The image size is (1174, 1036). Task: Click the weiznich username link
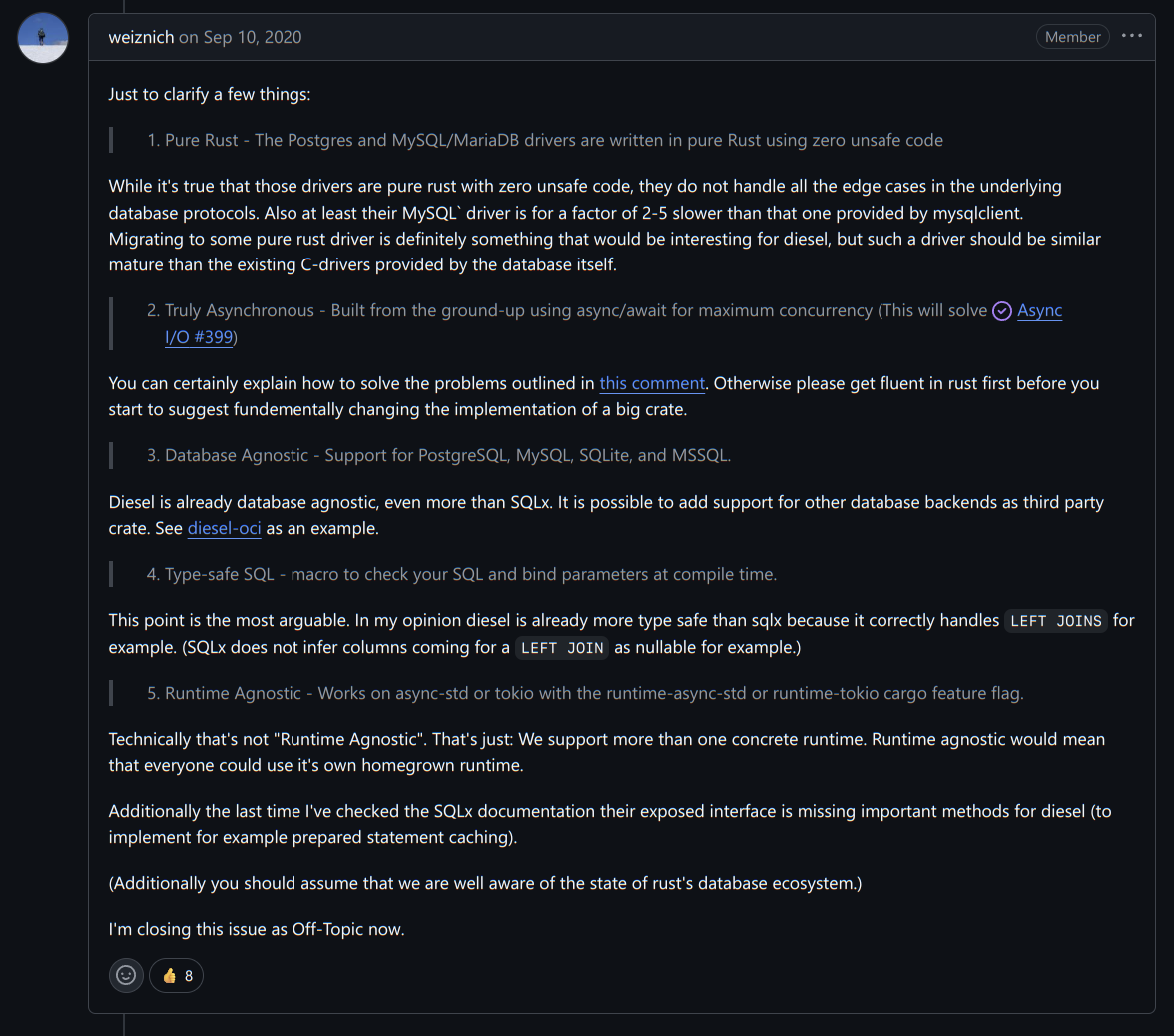(x=141, y=37)
